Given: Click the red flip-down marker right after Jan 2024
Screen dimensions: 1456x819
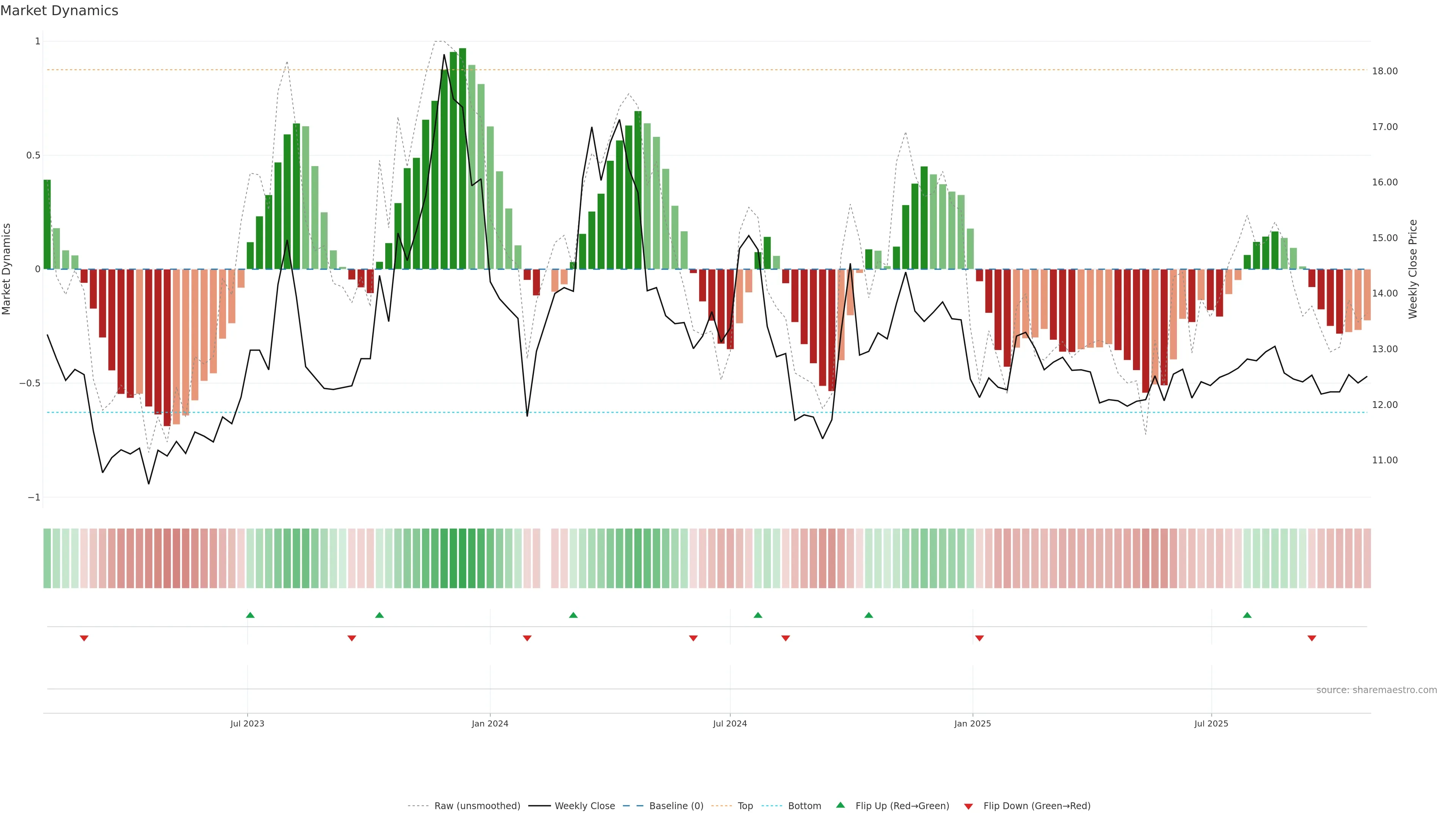Looking at the screenshot, I should pyautogui.click(x=527, y=638).
